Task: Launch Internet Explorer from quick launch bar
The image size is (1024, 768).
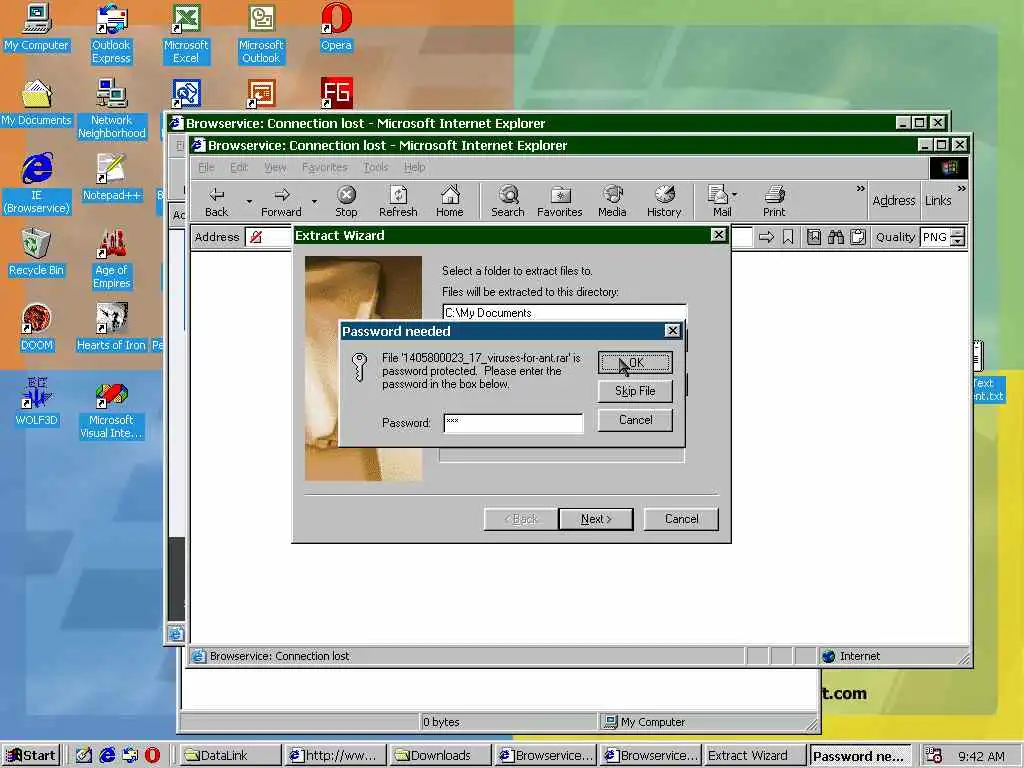Action: [106, 755]
